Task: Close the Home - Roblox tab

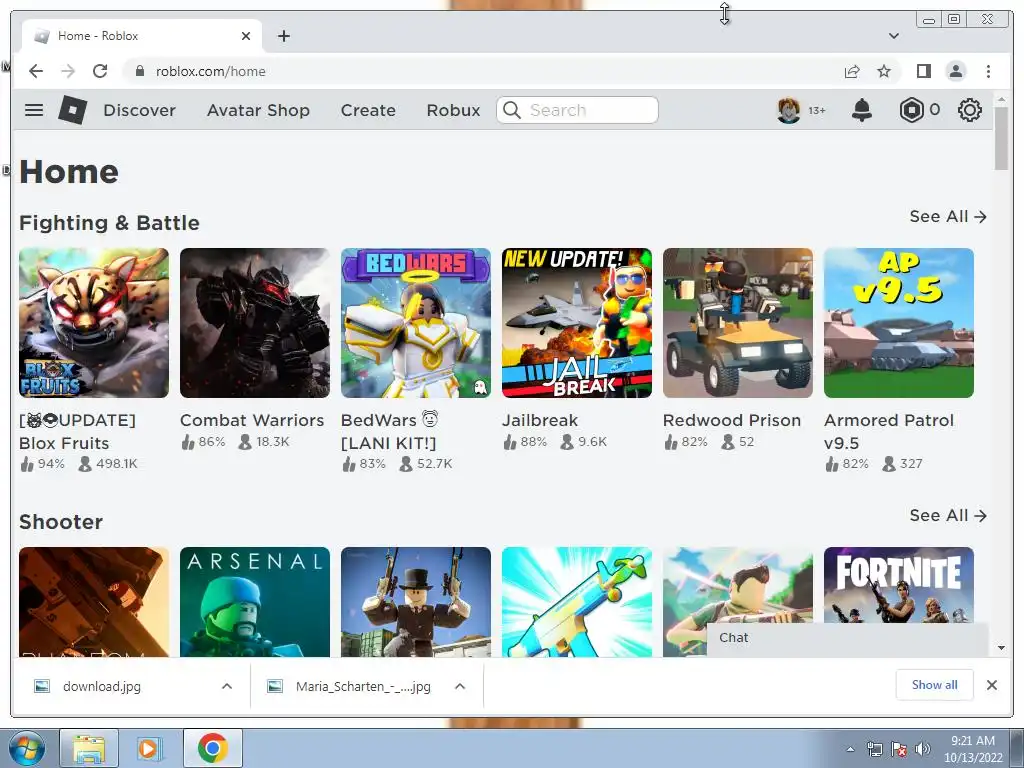Action: click(246, 36)
